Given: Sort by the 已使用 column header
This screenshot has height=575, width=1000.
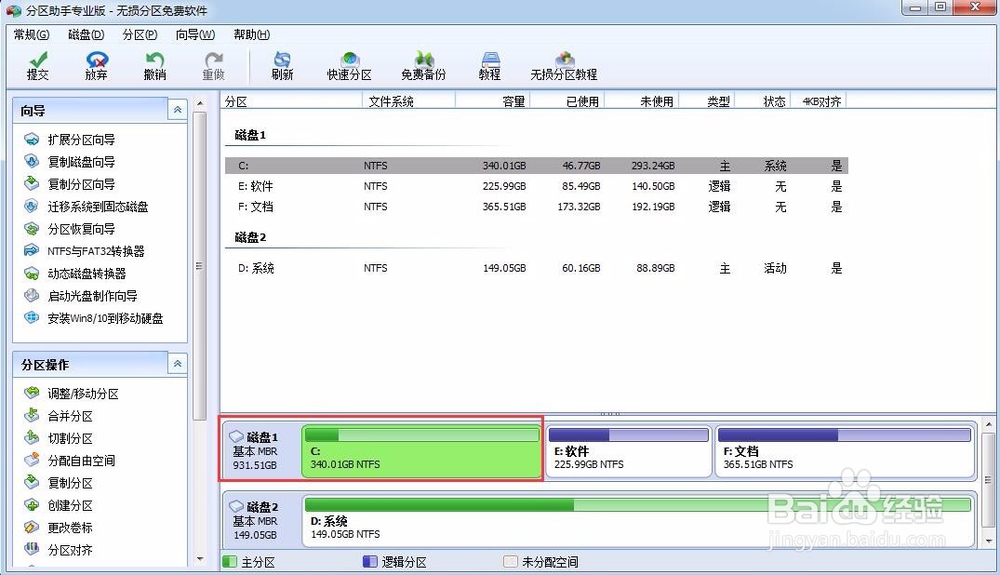Looking at the screenshot, I should coord(567,101).
